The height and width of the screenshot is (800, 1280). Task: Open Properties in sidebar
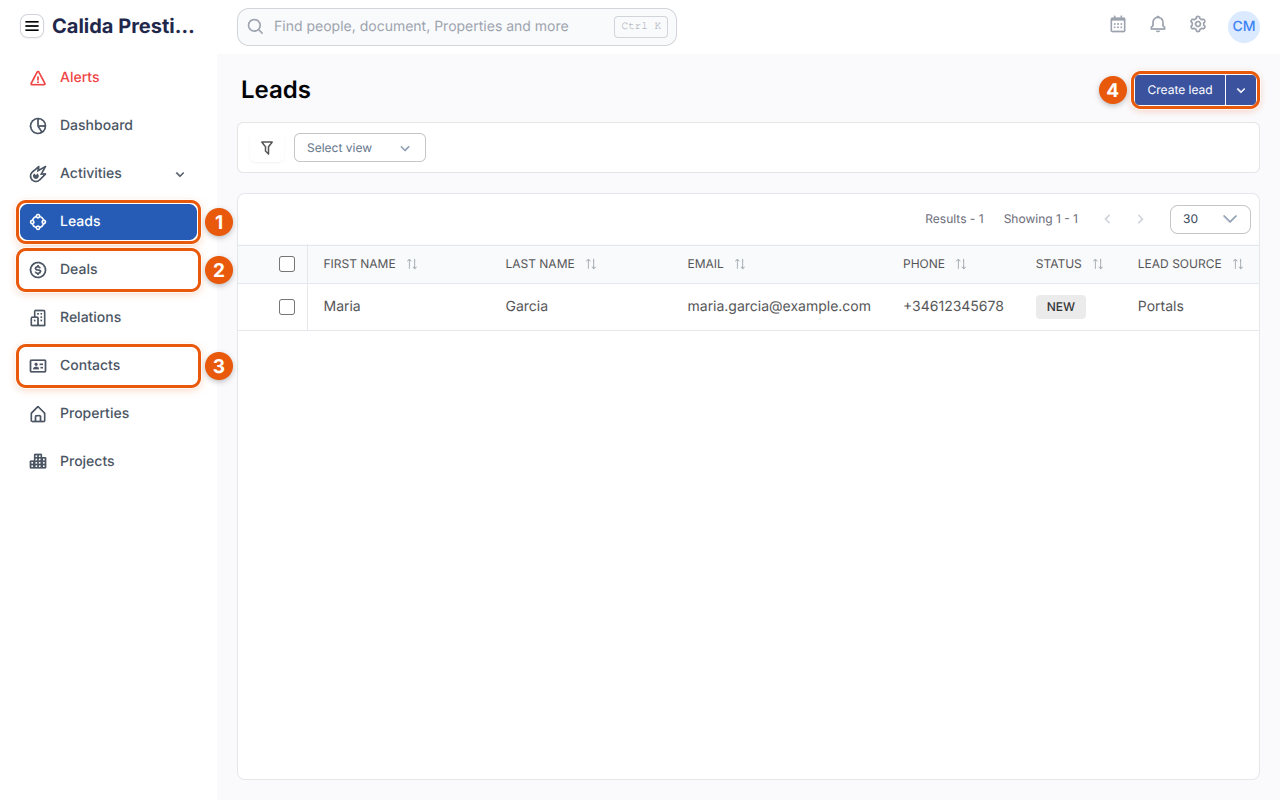[x=108, y=413]
